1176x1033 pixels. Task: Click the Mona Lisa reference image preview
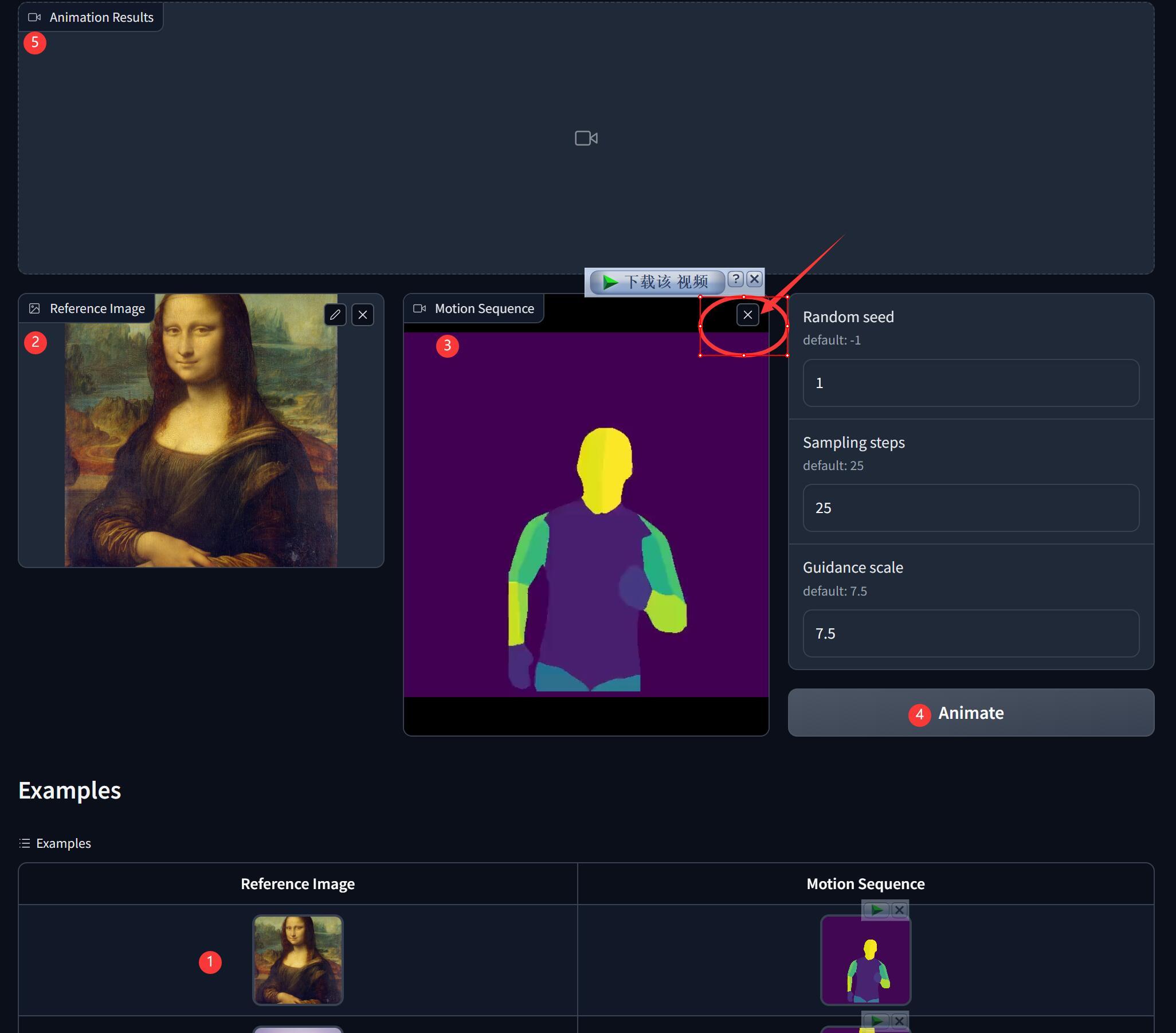(x=201, y=431)
